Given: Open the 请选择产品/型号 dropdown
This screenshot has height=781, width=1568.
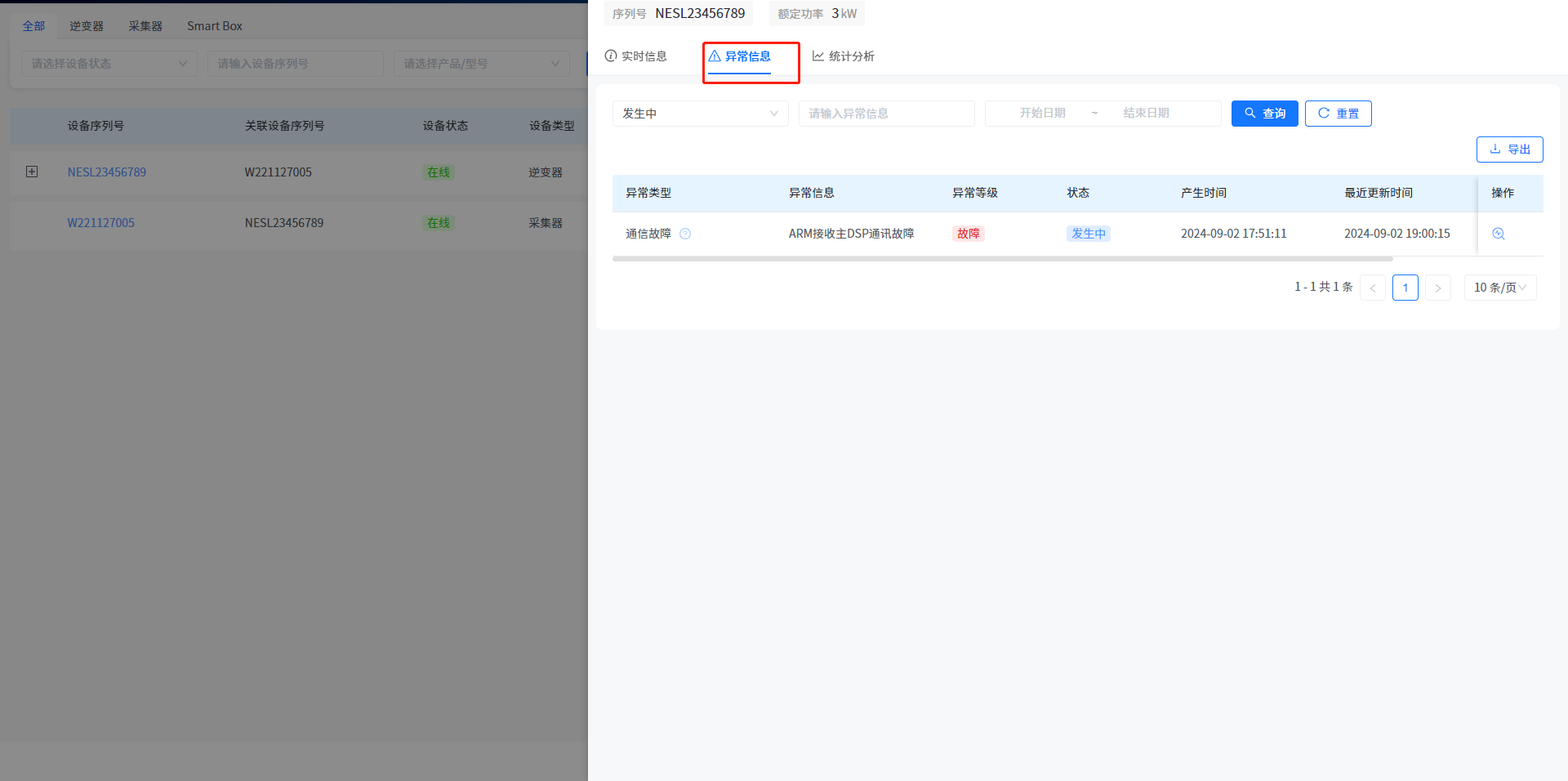Looking at the screenshot, I should (x=481, y=64).
